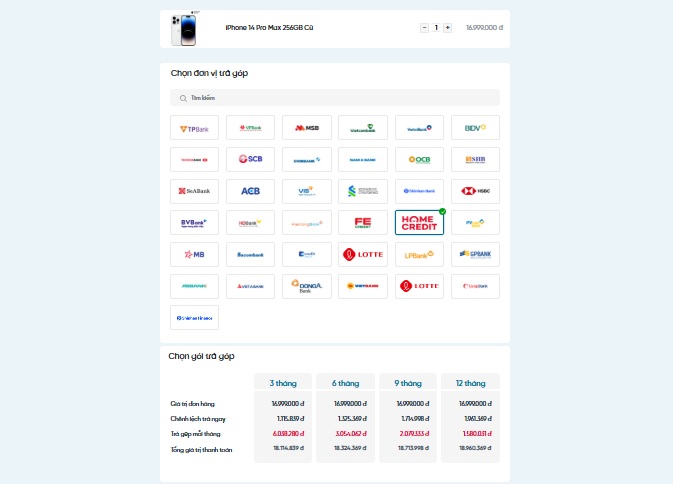Select the SCB bank tile
Image resolution: width=673 pixels, height=484 pixels.
250,159
